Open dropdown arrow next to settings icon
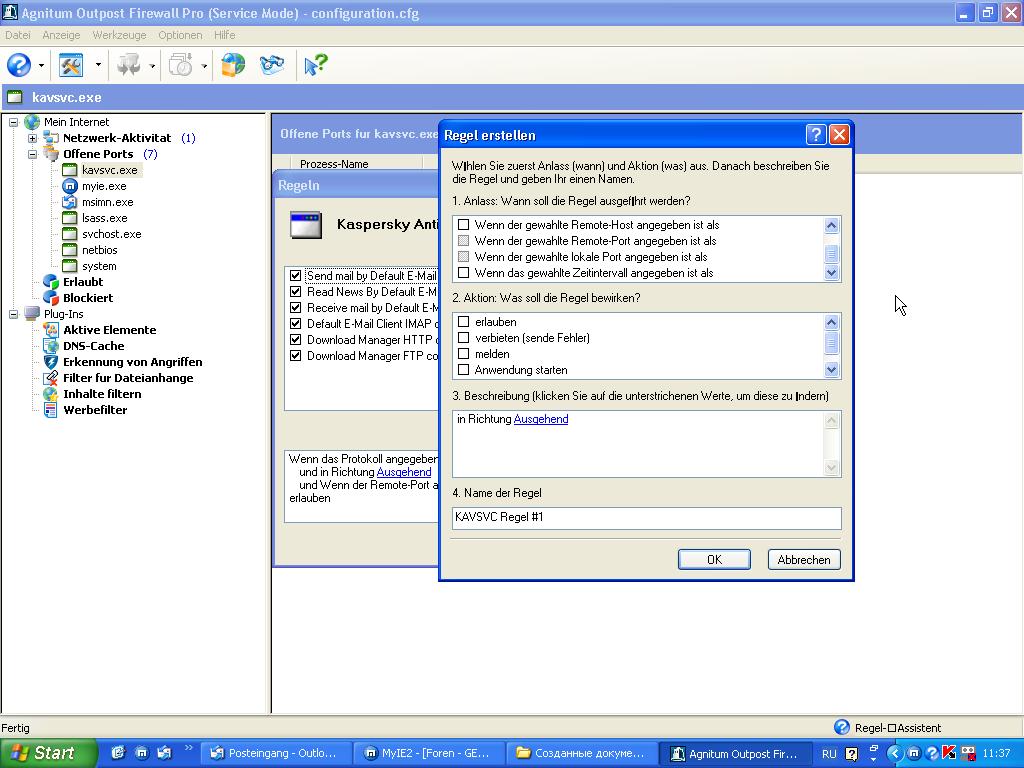This screenshot has width=1024, height=768. 98,65
